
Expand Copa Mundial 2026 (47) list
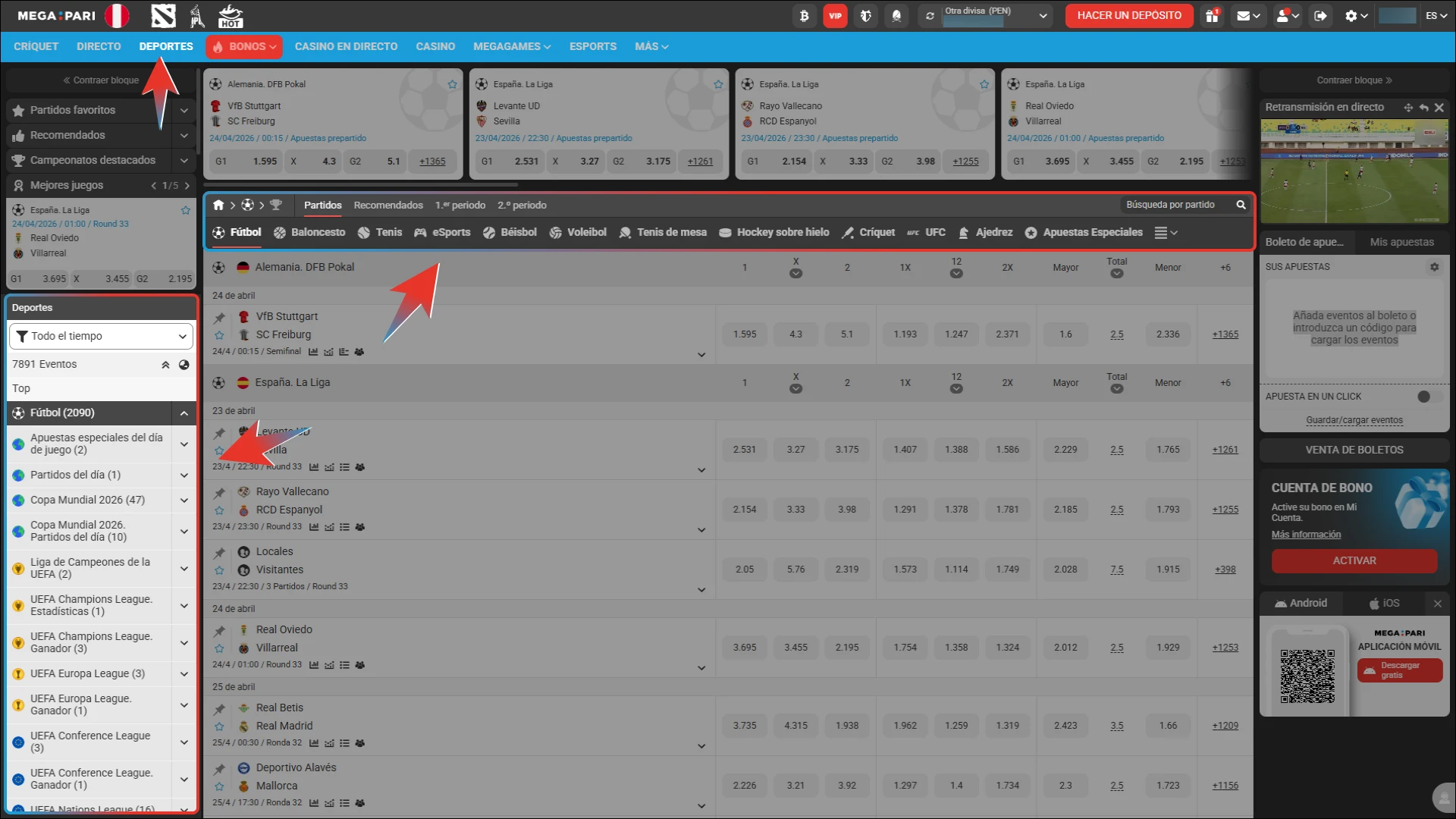184,500
